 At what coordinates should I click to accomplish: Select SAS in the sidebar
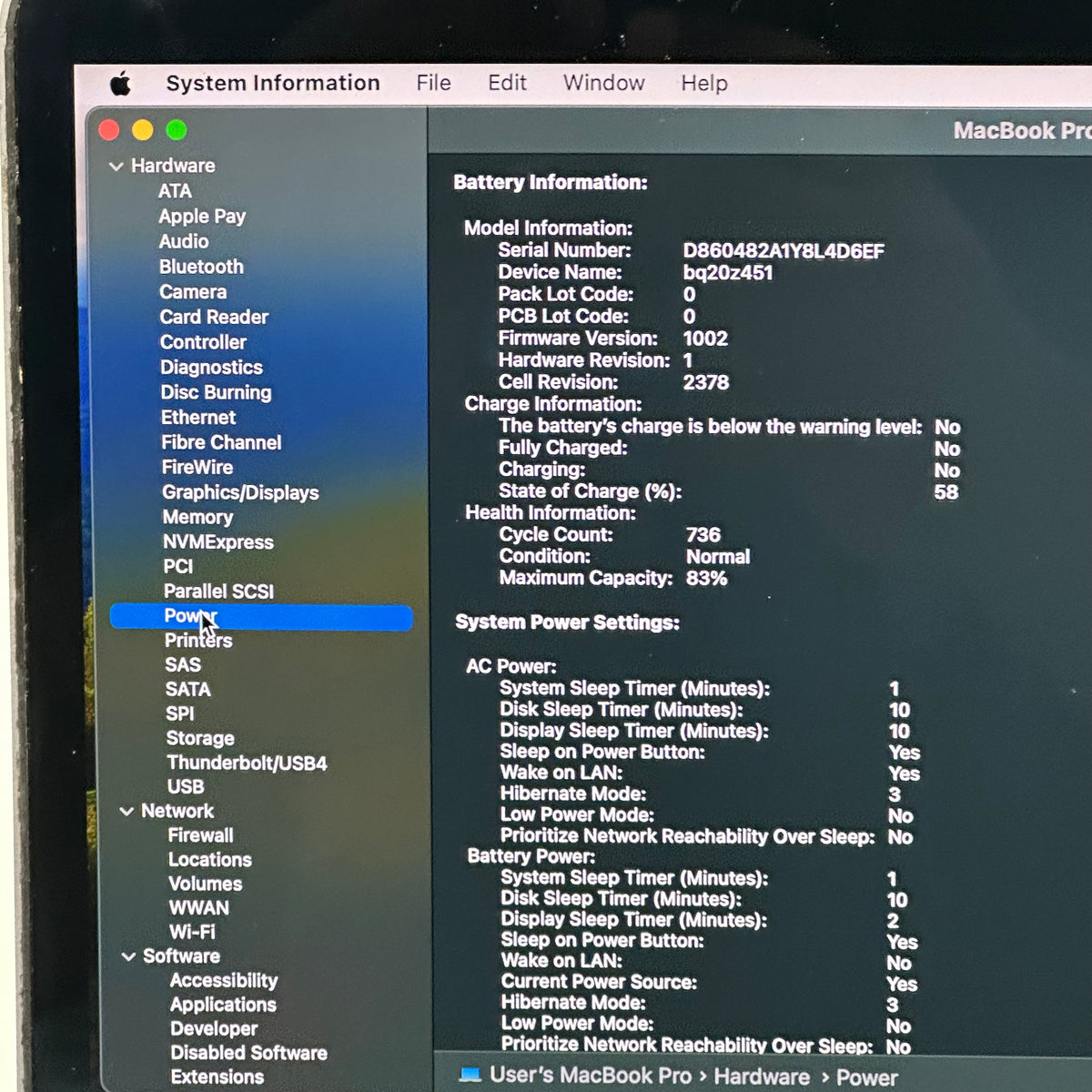point(183,665)
